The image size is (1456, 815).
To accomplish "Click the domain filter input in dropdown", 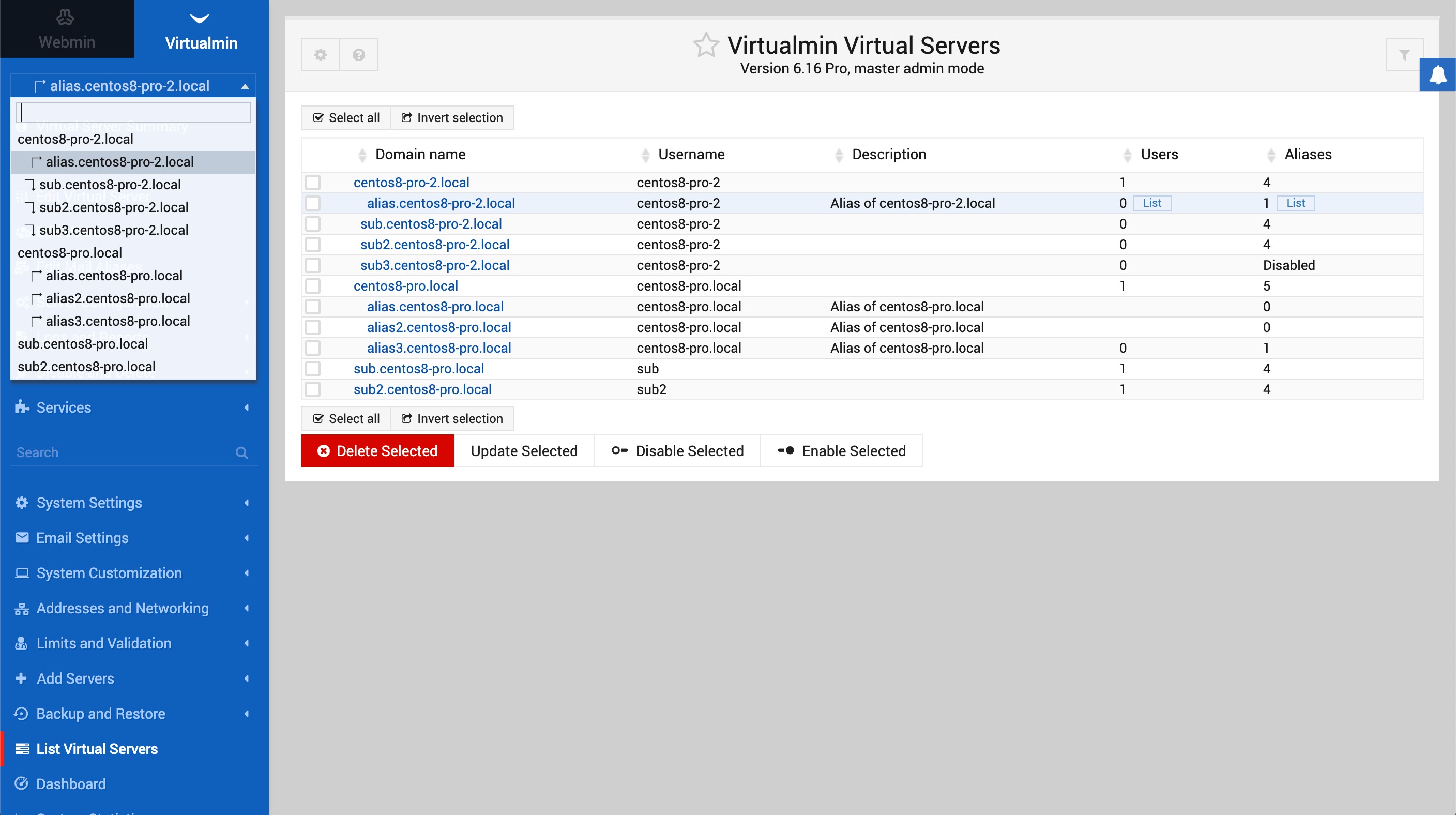I will [133, 113].
